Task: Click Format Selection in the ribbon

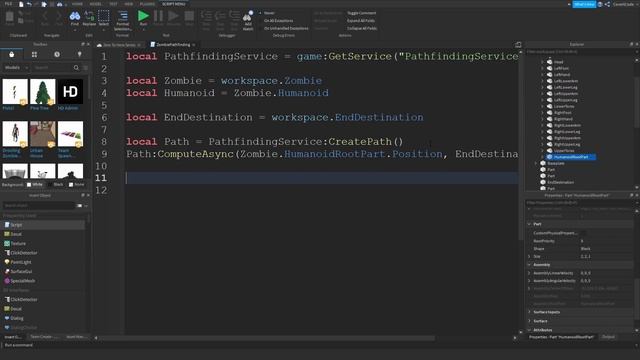Action: click(122, 20)
